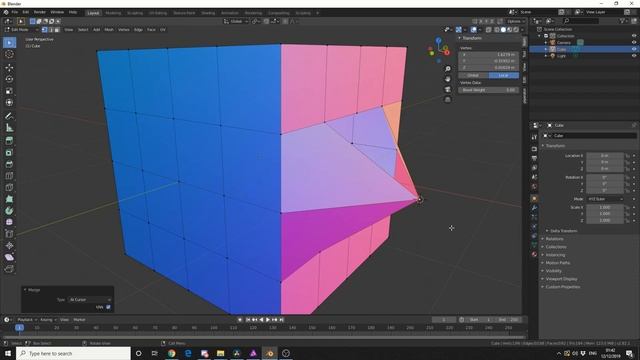The width and height of the screenshot is (640, 360).
Task: Select the Rotate tool
Action: [9, 79]
